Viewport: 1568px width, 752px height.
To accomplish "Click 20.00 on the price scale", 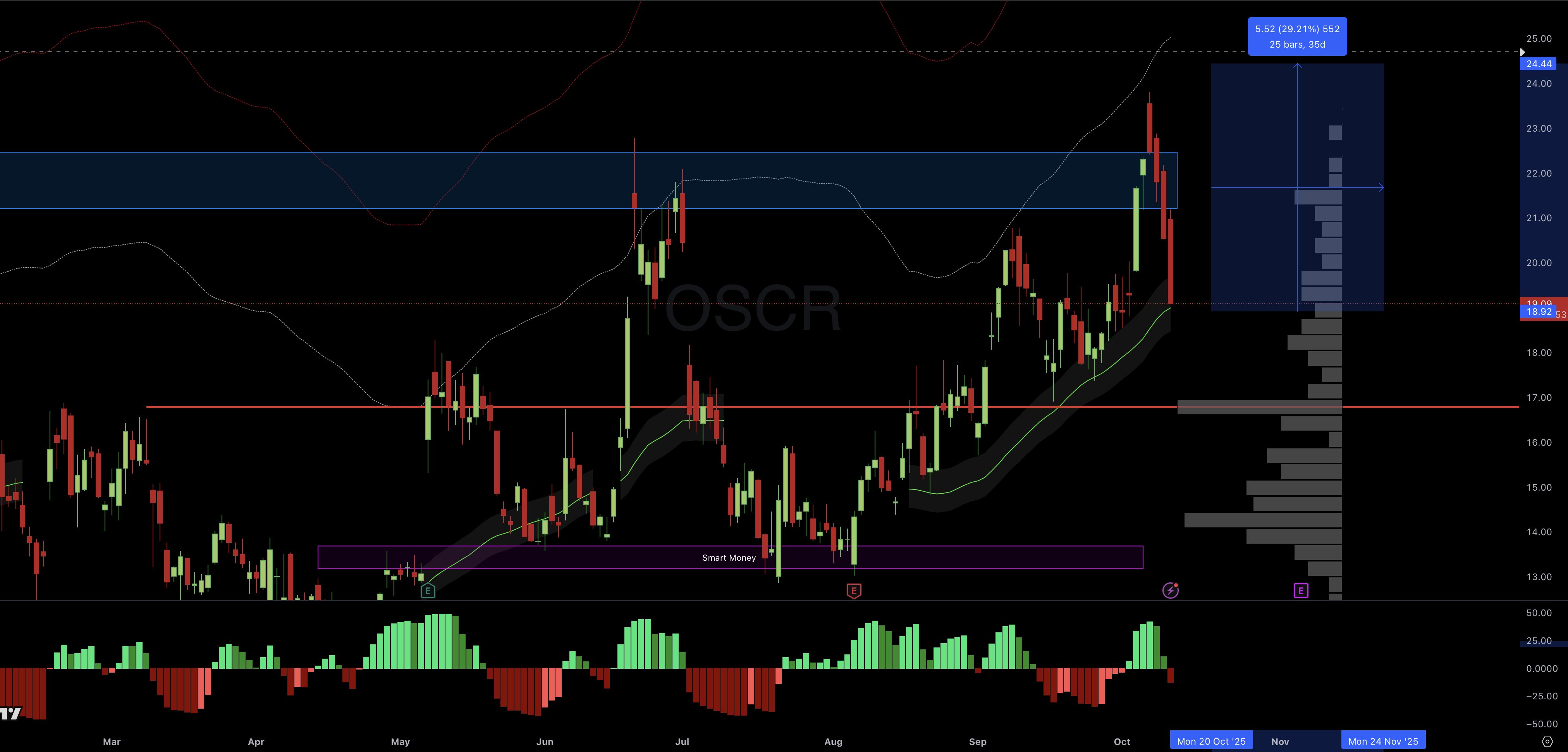I will pos(1539,263).
